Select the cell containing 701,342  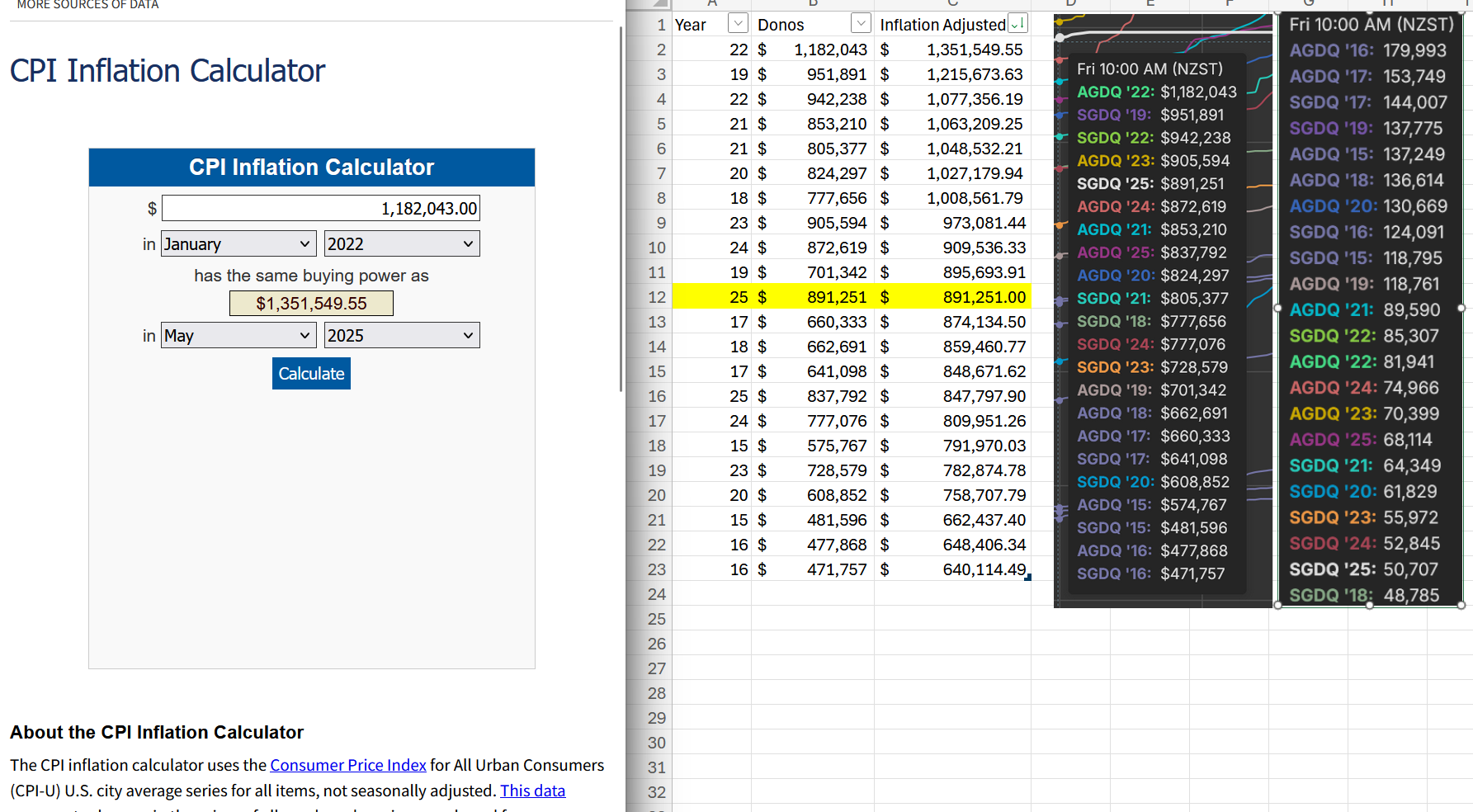point(813,272)
